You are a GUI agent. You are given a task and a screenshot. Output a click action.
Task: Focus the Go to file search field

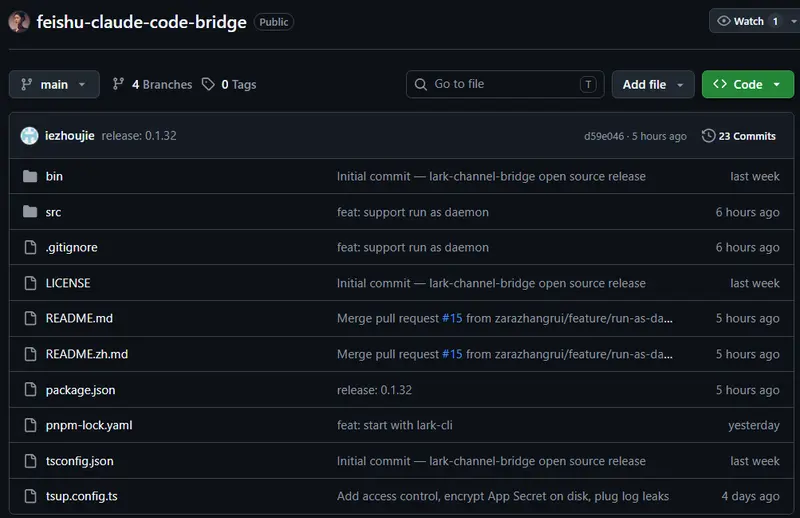click(505, 84)
